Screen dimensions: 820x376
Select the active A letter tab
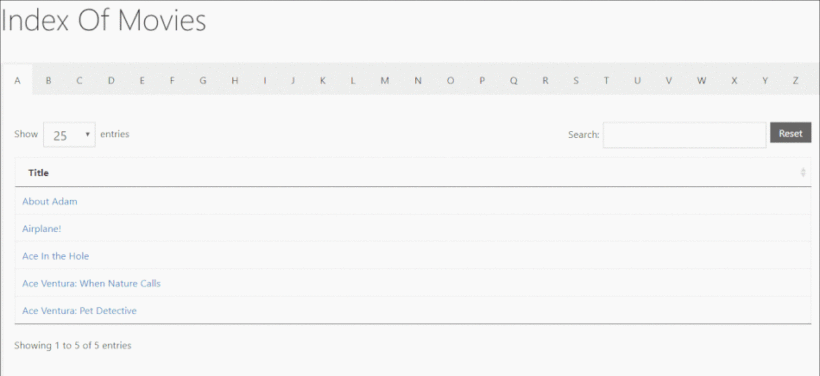(x=17, y=81)
